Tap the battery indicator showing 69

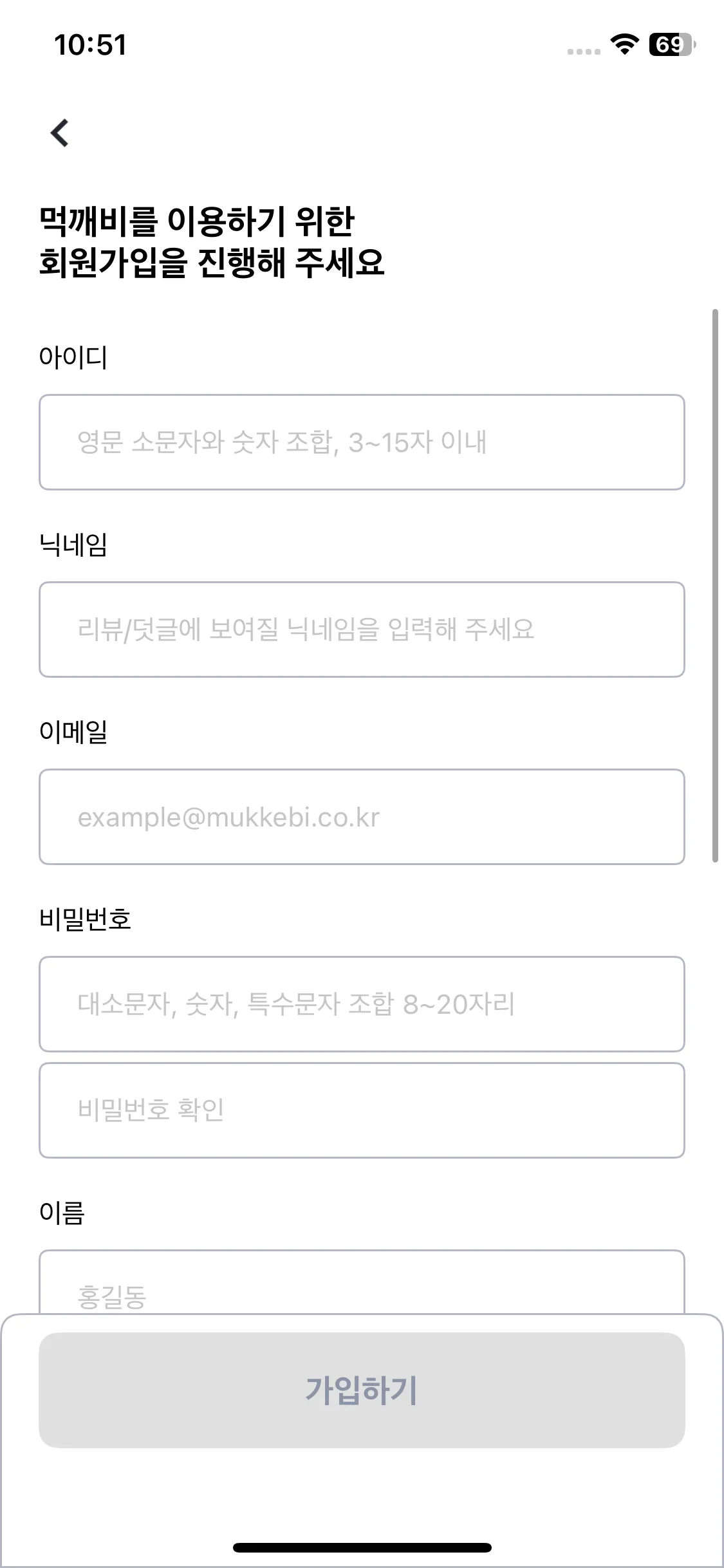coord(673,44)
